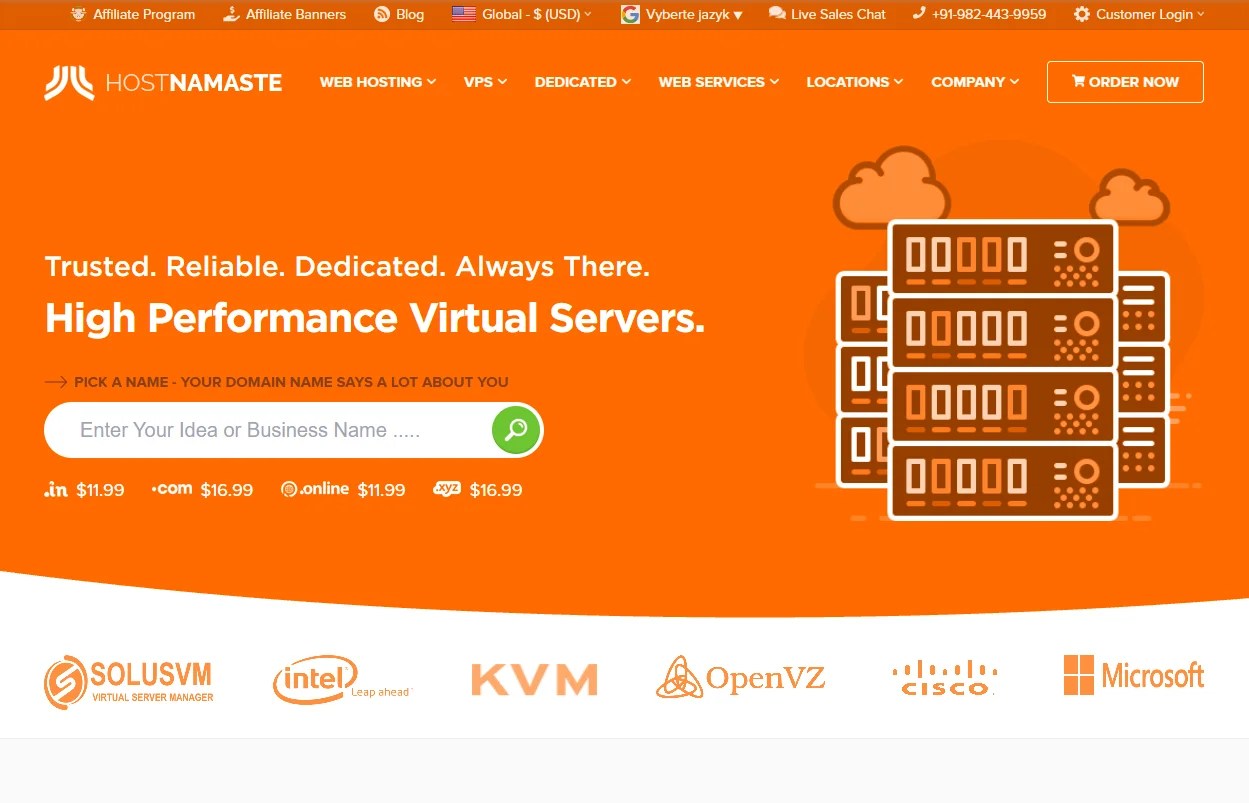Open the WEB HOSTING dropdown menu
The width and height of the screenshot is (1249, 803).
click(x=378, y=82)
